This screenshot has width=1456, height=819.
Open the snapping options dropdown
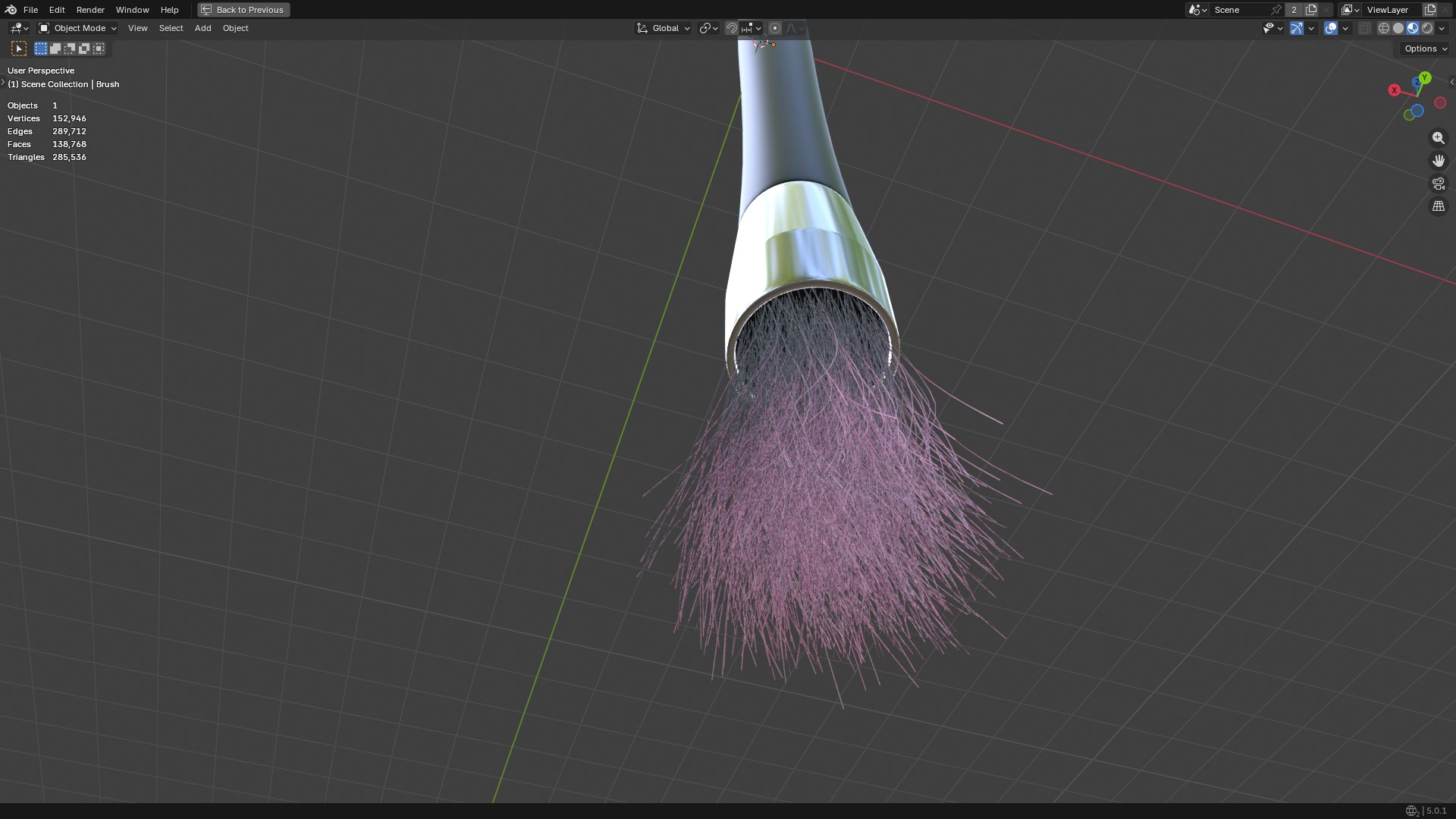click(752, 28)
